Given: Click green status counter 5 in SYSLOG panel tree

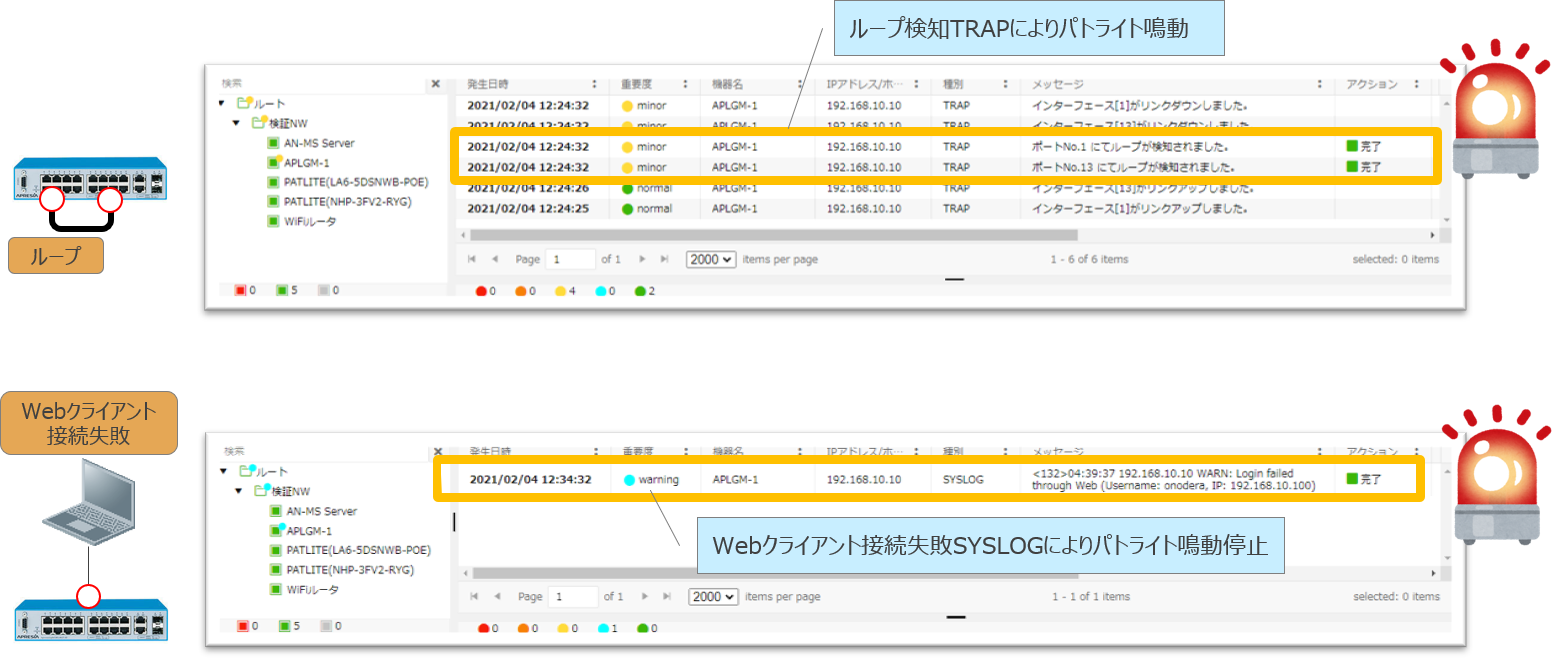Looking at the screenshot, I should pos(289,626).
